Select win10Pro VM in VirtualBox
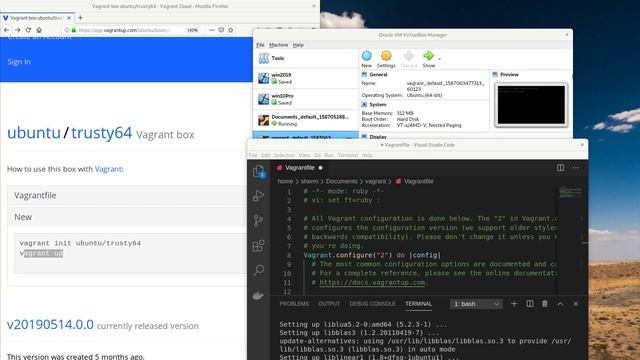 tap(306, 99)
